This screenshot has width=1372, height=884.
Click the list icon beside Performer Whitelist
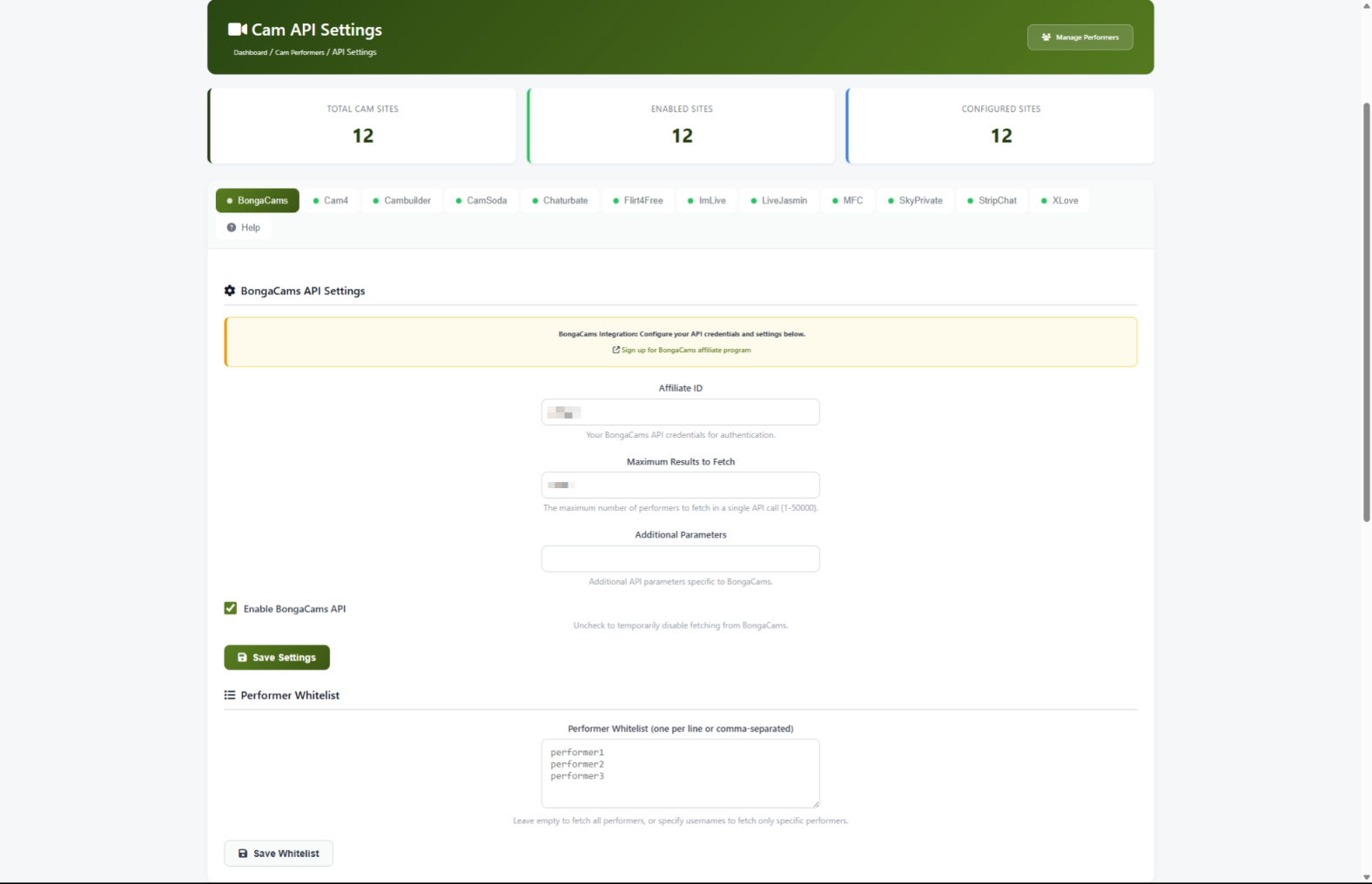230,695
